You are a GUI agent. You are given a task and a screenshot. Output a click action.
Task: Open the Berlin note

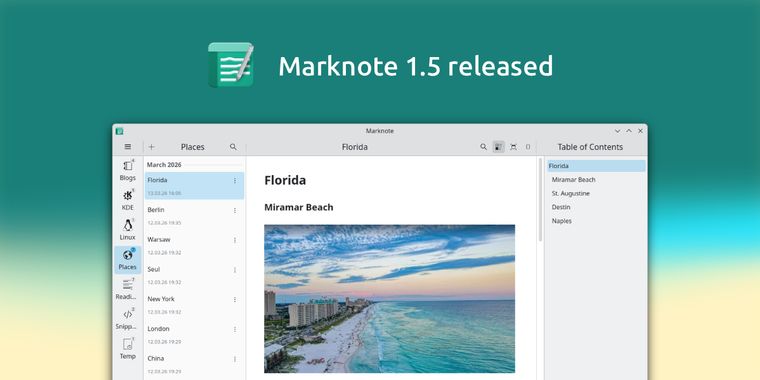194,216
